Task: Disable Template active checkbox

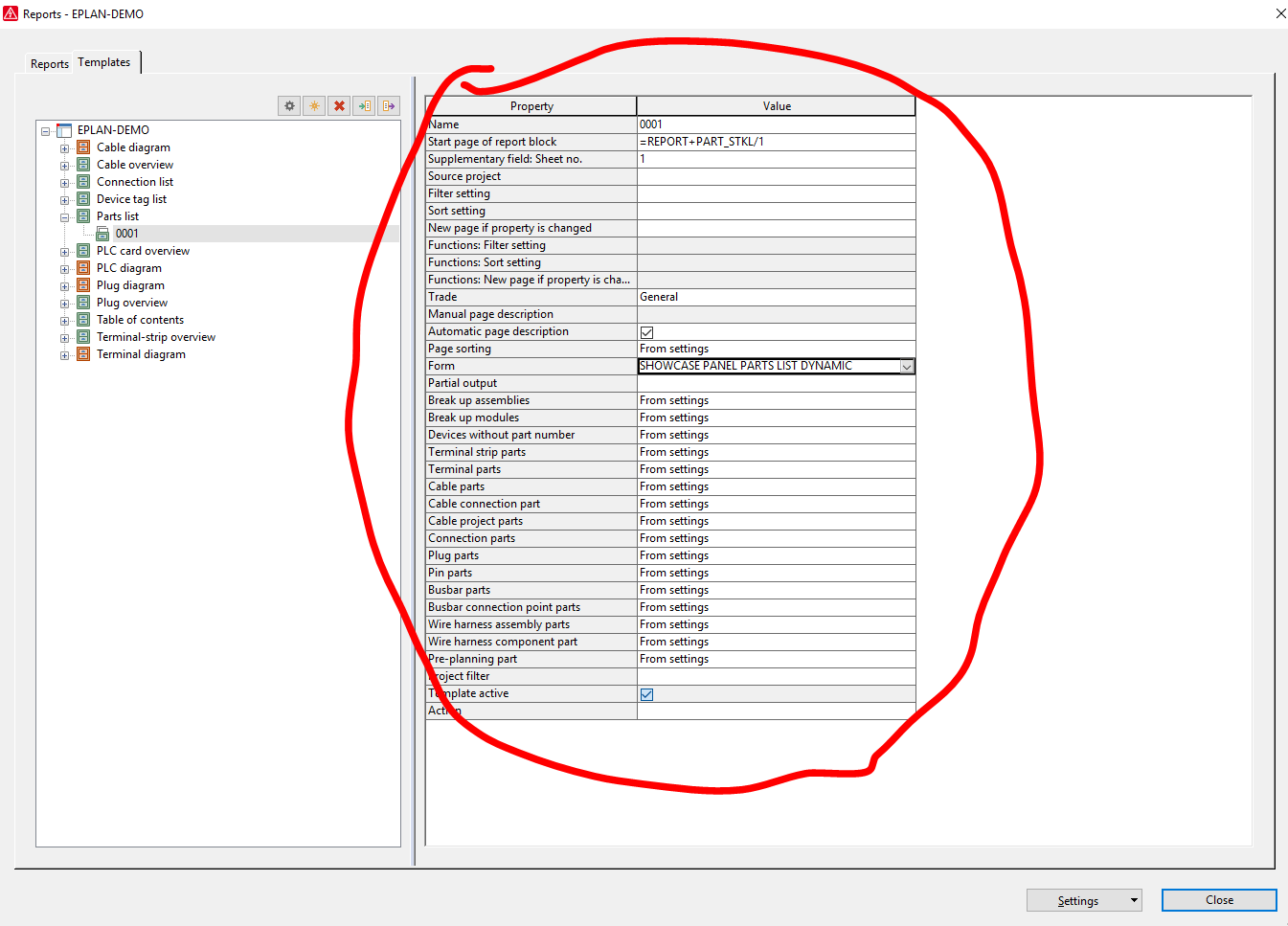Action: click(x=646, y=694)
